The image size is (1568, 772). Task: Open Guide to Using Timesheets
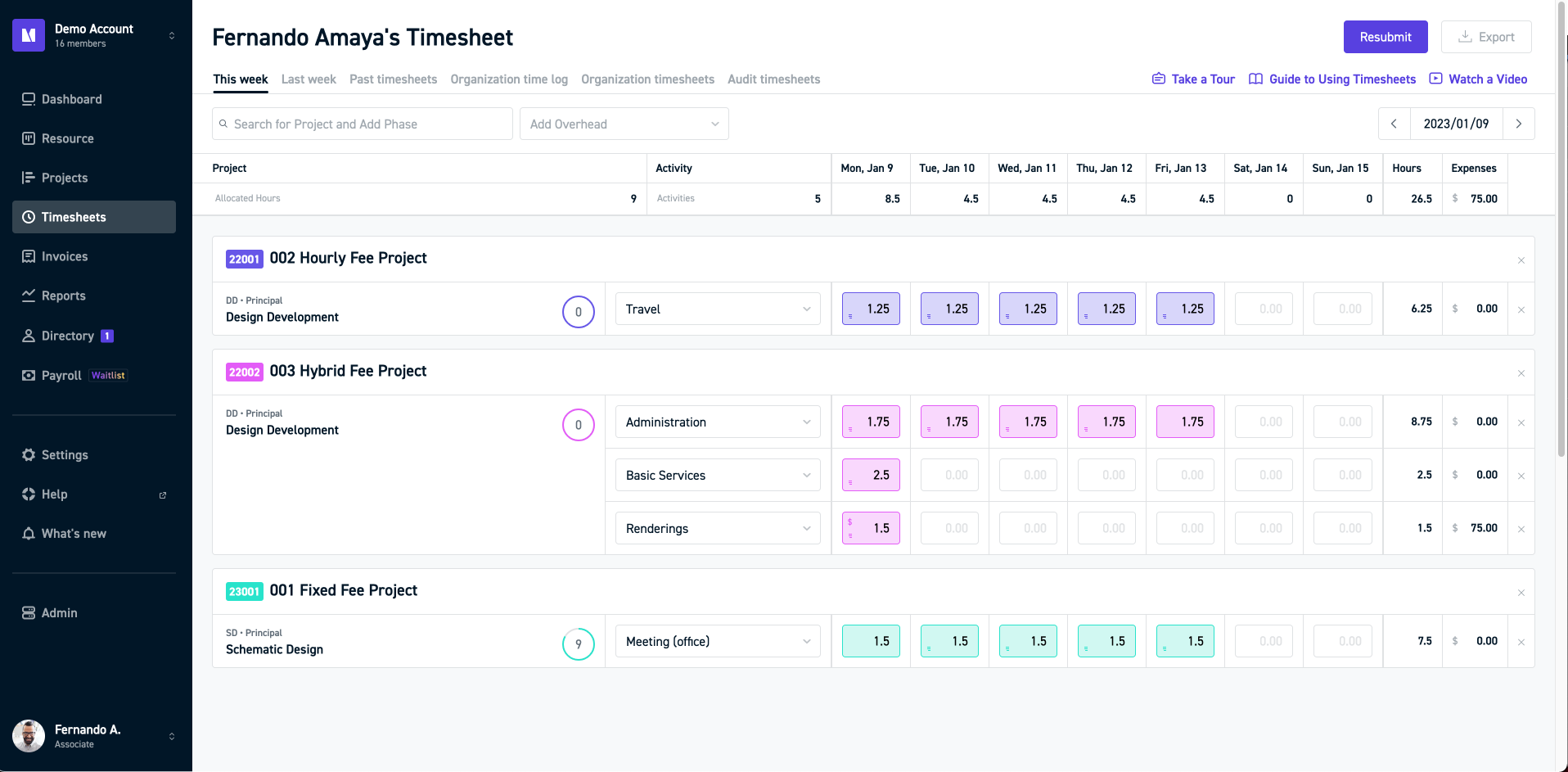tap(1341, 79)
